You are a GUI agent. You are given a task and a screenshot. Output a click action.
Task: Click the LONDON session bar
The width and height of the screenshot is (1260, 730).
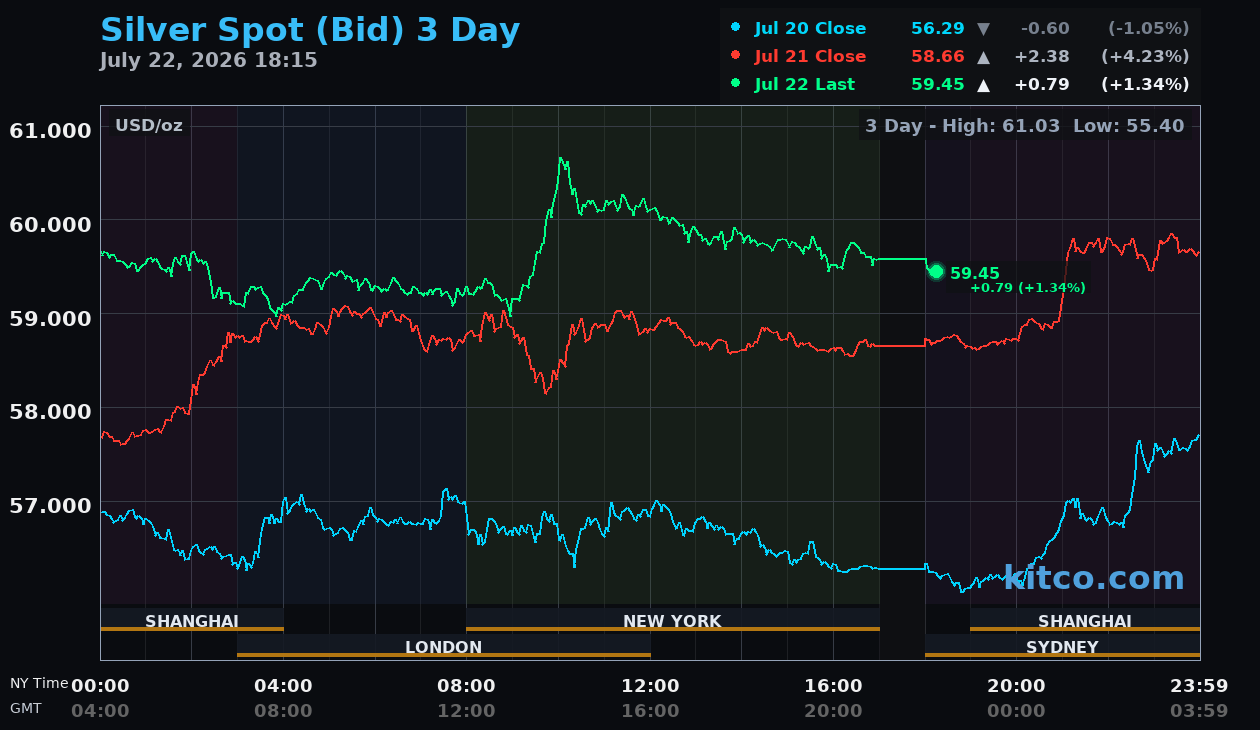(x=444, y=646)
